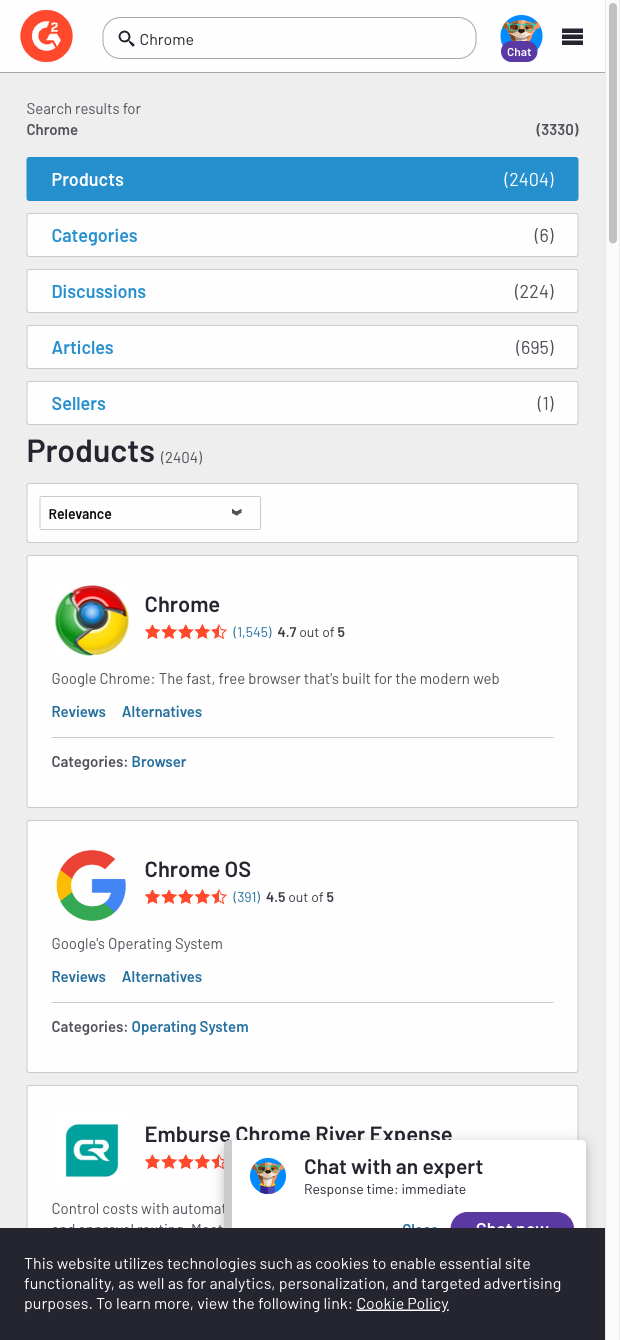This screenshot has height=1340, width=620.
Task: Click the Chrome OS Google logo
Action: pyautogui.click(x=91, y=885)
